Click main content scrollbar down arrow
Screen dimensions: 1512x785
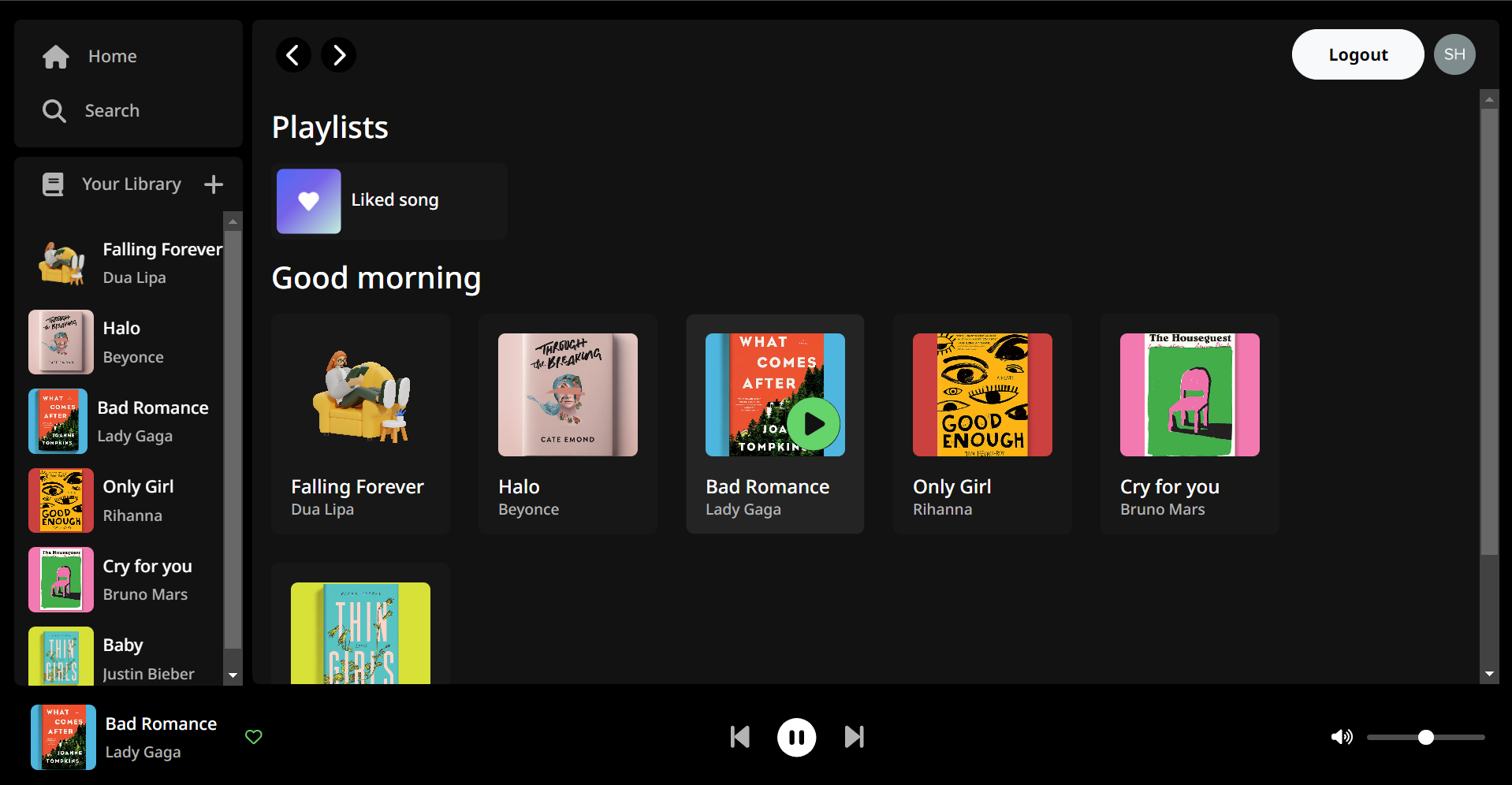coord(1489,674)
